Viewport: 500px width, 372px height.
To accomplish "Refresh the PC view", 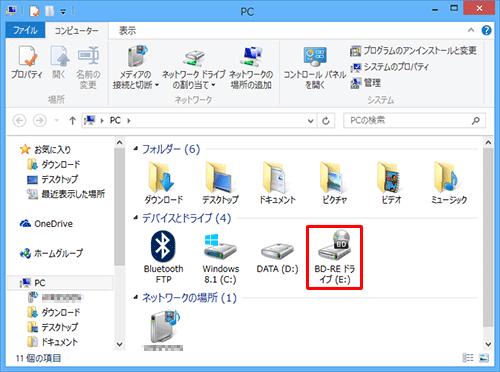I will [326, 121].
